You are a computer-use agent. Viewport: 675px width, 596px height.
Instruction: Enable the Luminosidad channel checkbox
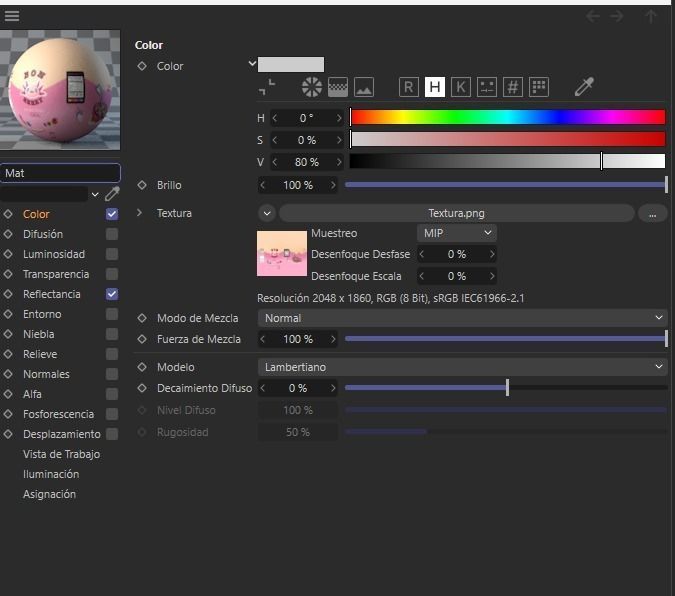(112, 254)
